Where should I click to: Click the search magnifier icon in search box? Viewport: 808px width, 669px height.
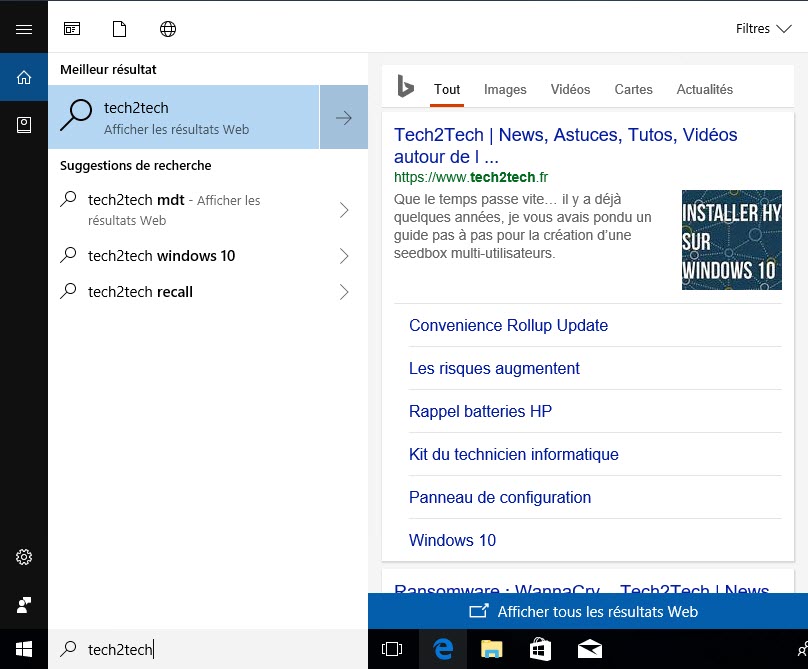68,649
